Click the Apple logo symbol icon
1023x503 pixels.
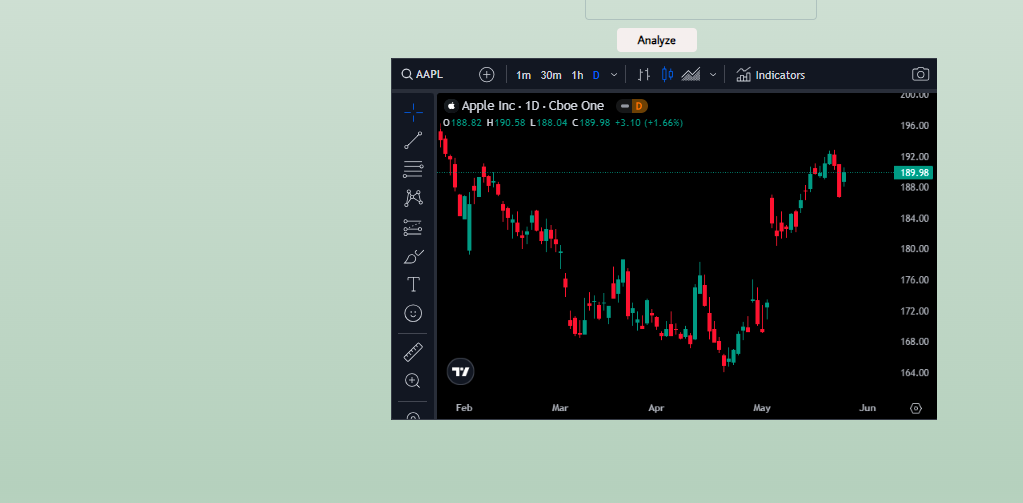pyautogui.click(x=451, y=106)
